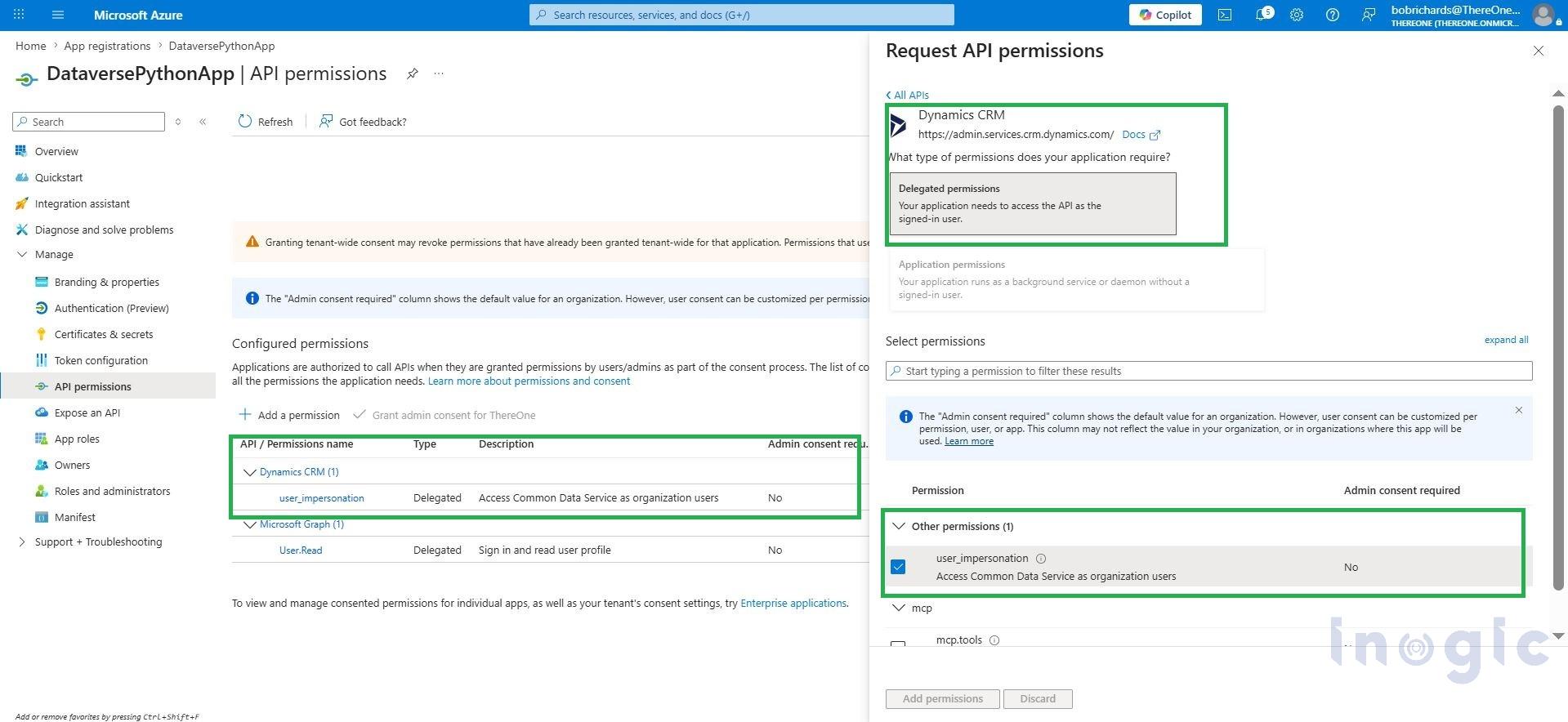
Task: Select API permissions in sidebar
Action: tap(108, 386)
